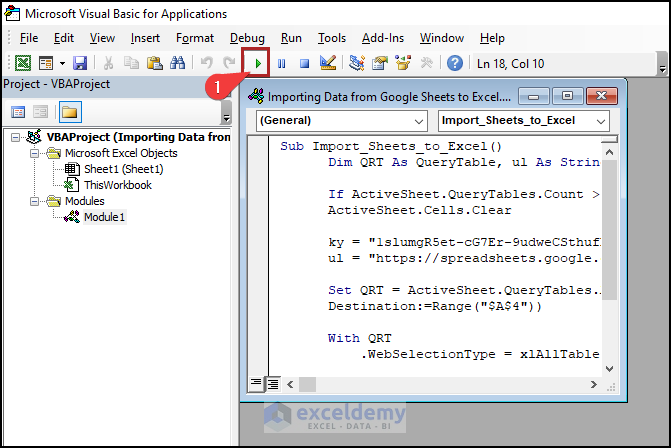Run the macro with green play button
The image size is (671, 448).
click(x=258, y=64)
